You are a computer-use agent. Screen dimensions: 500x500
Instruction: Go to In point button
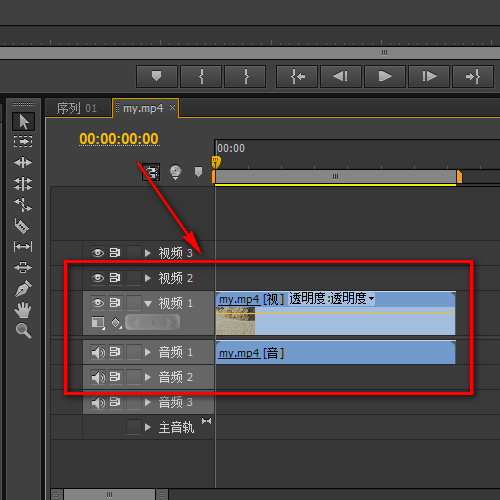tap(297, 76)
